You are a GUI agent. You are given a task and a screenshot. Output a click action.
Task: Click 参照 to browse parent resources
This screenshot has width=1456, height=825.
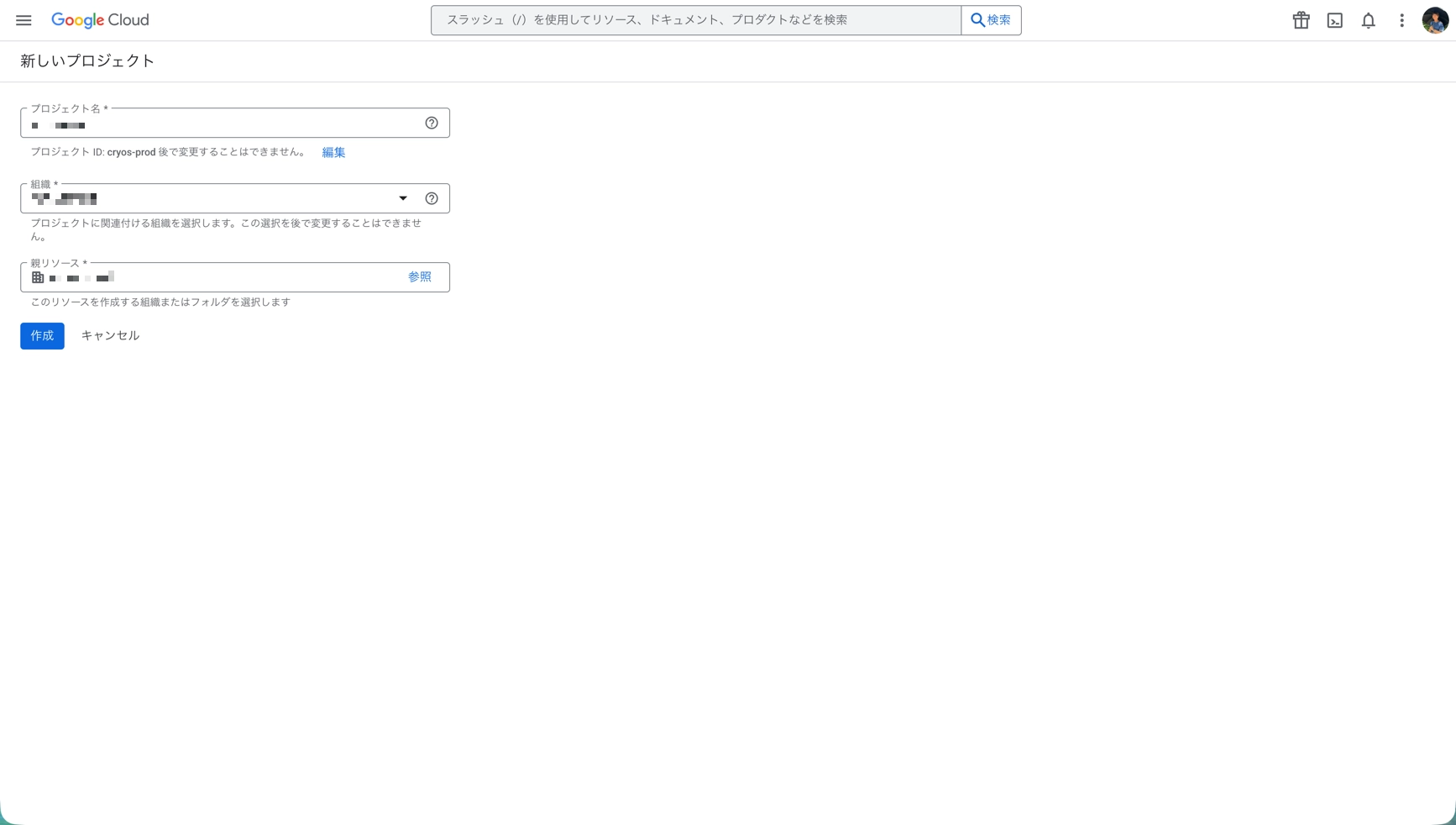(x=419, y=277)
